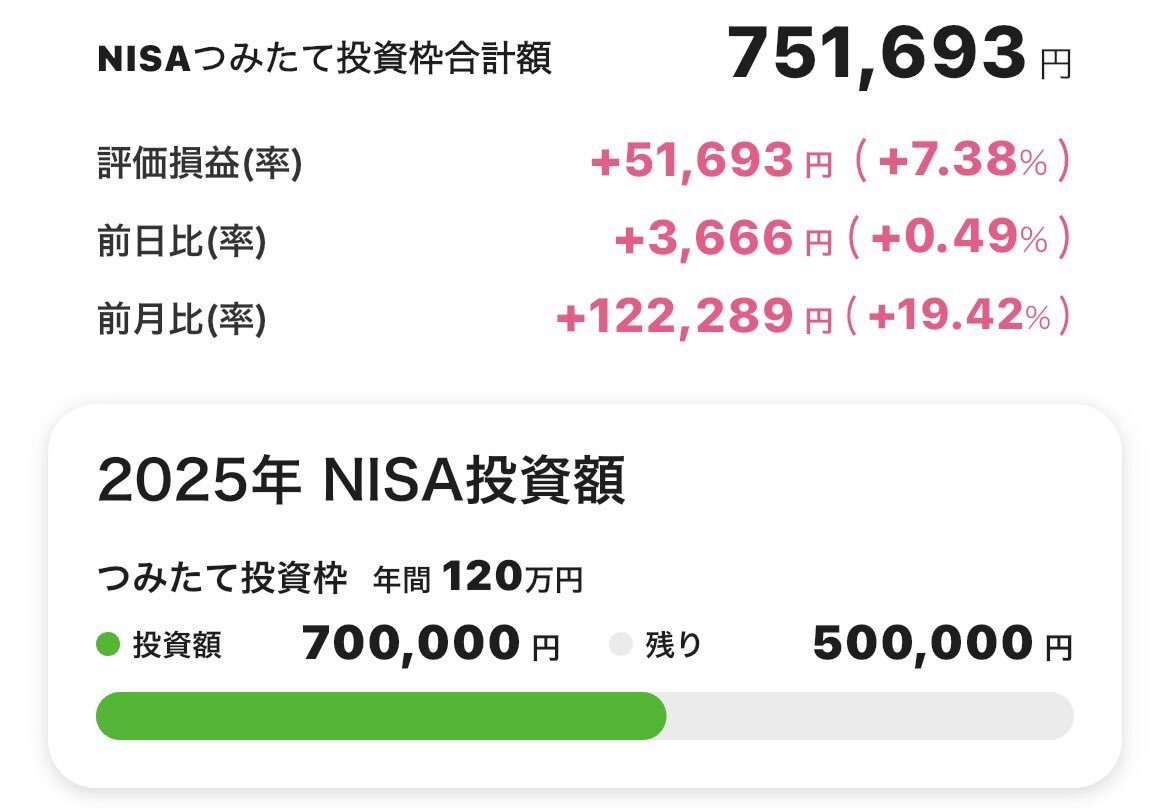Click the grey 残り legend dot

point(621,644)
